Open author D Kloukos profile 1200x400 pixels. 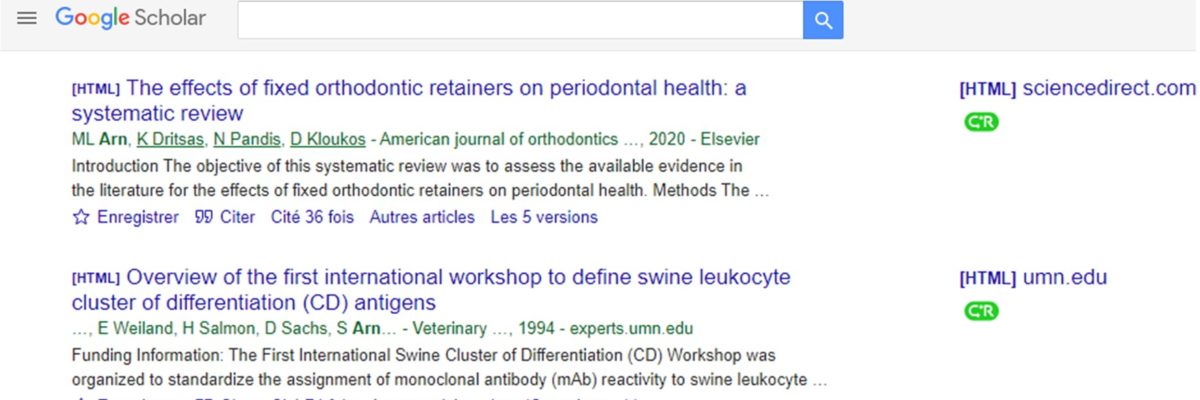click(x=326, y=140)
